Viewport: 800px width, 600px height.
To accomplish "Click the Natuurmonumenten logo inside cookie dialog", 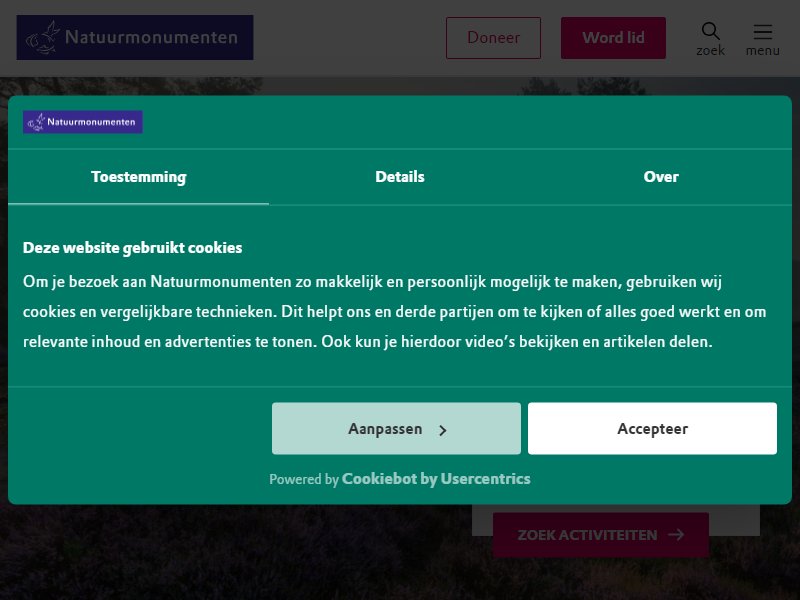I will 83,122.
